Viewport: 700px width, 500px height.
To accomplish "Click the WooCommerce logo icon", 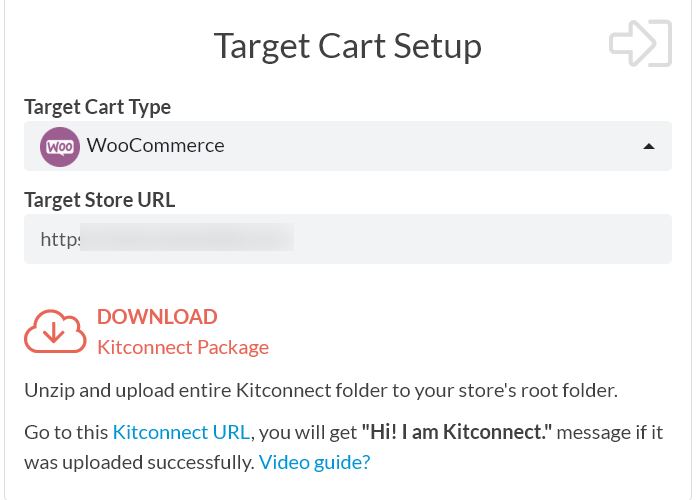I will pos(59,146).
